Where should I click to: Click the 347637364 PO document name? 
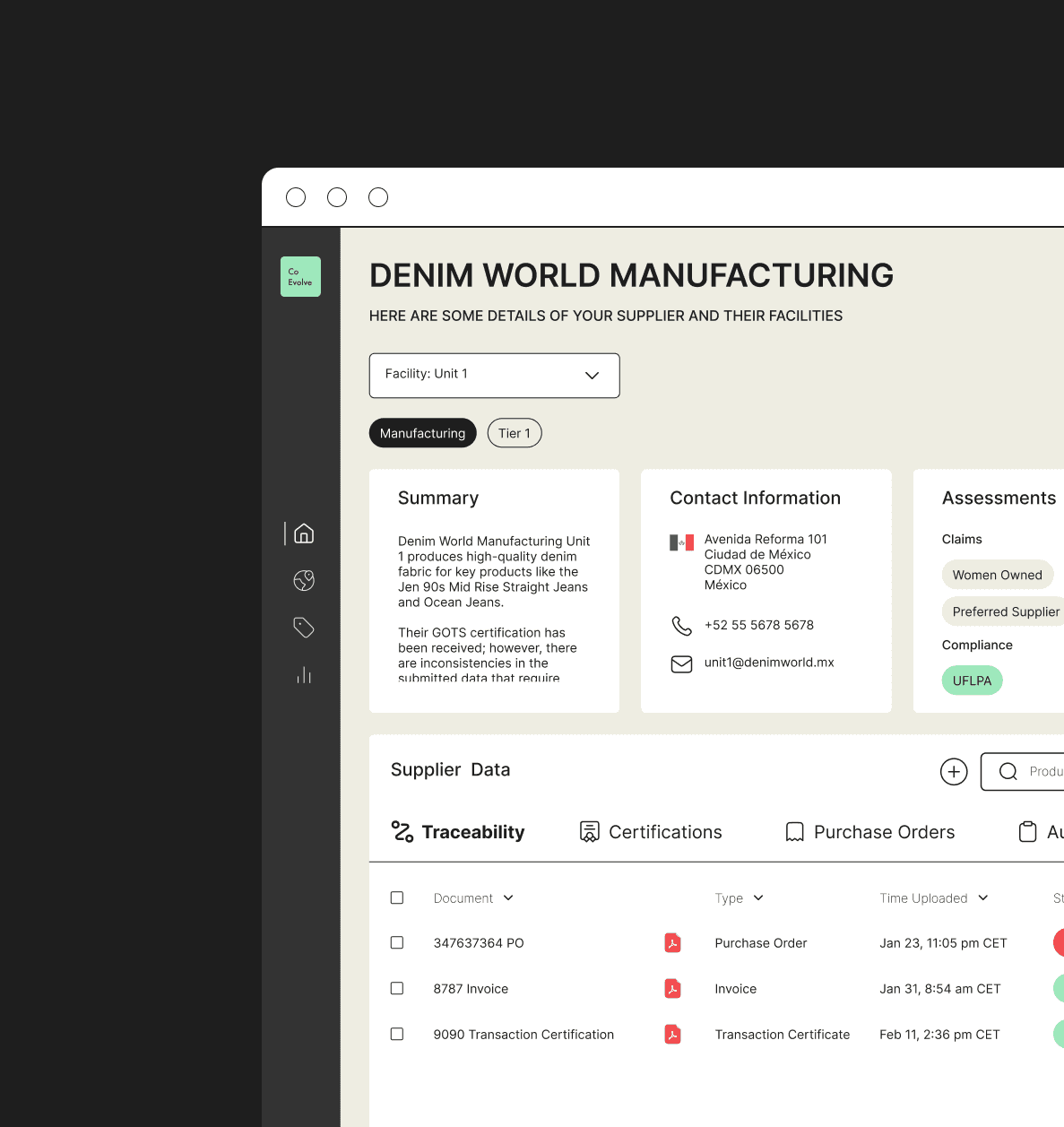pos(479,943)
